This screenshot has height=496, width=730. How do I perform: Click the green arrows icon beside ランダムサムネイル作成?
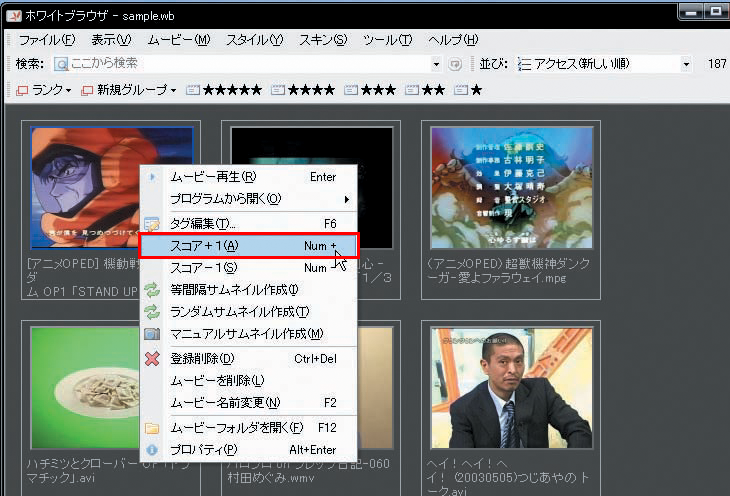click(152, 312)
